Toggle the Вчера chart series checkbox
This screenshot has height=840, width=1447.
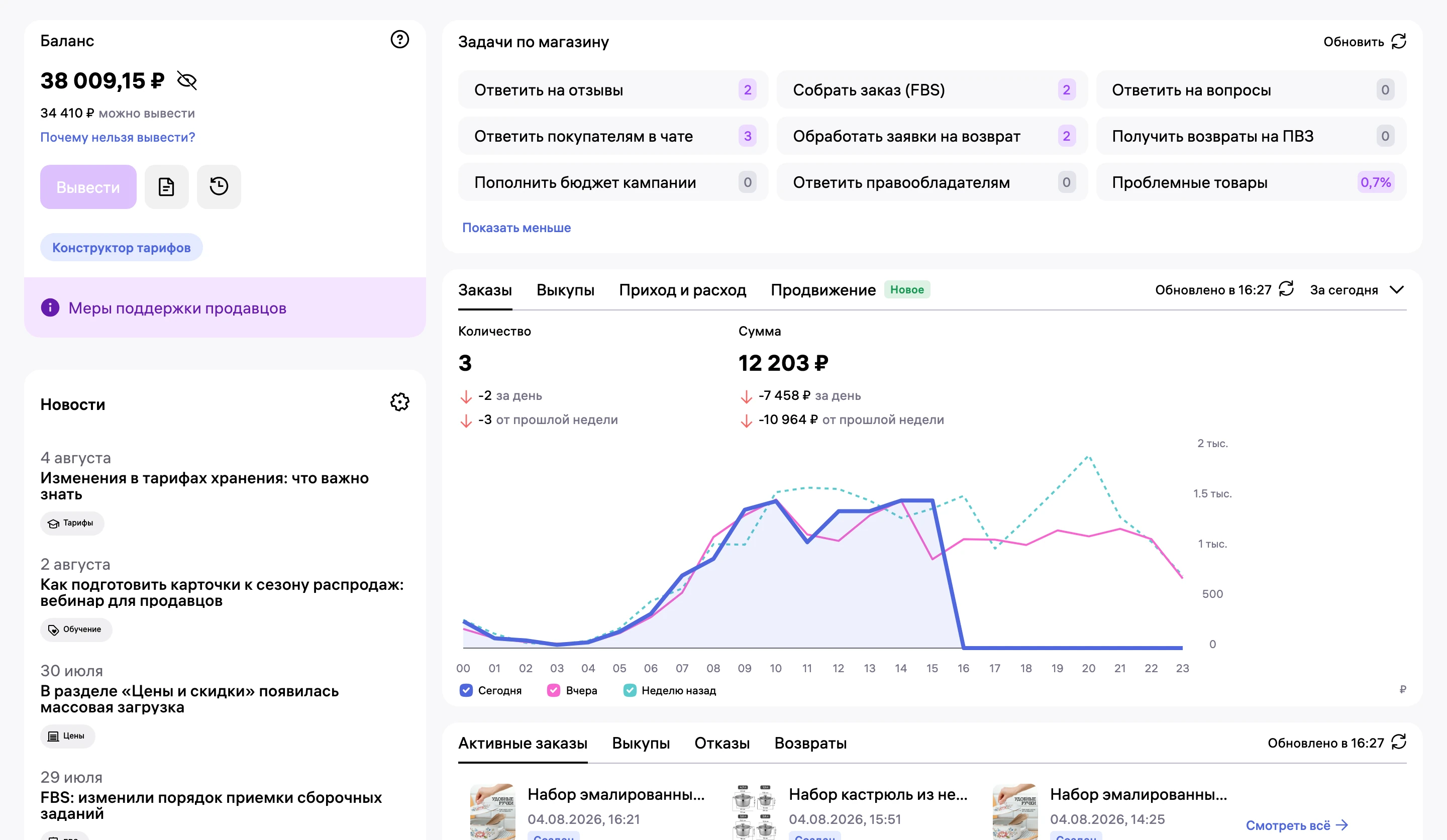[x=554, y=690]
